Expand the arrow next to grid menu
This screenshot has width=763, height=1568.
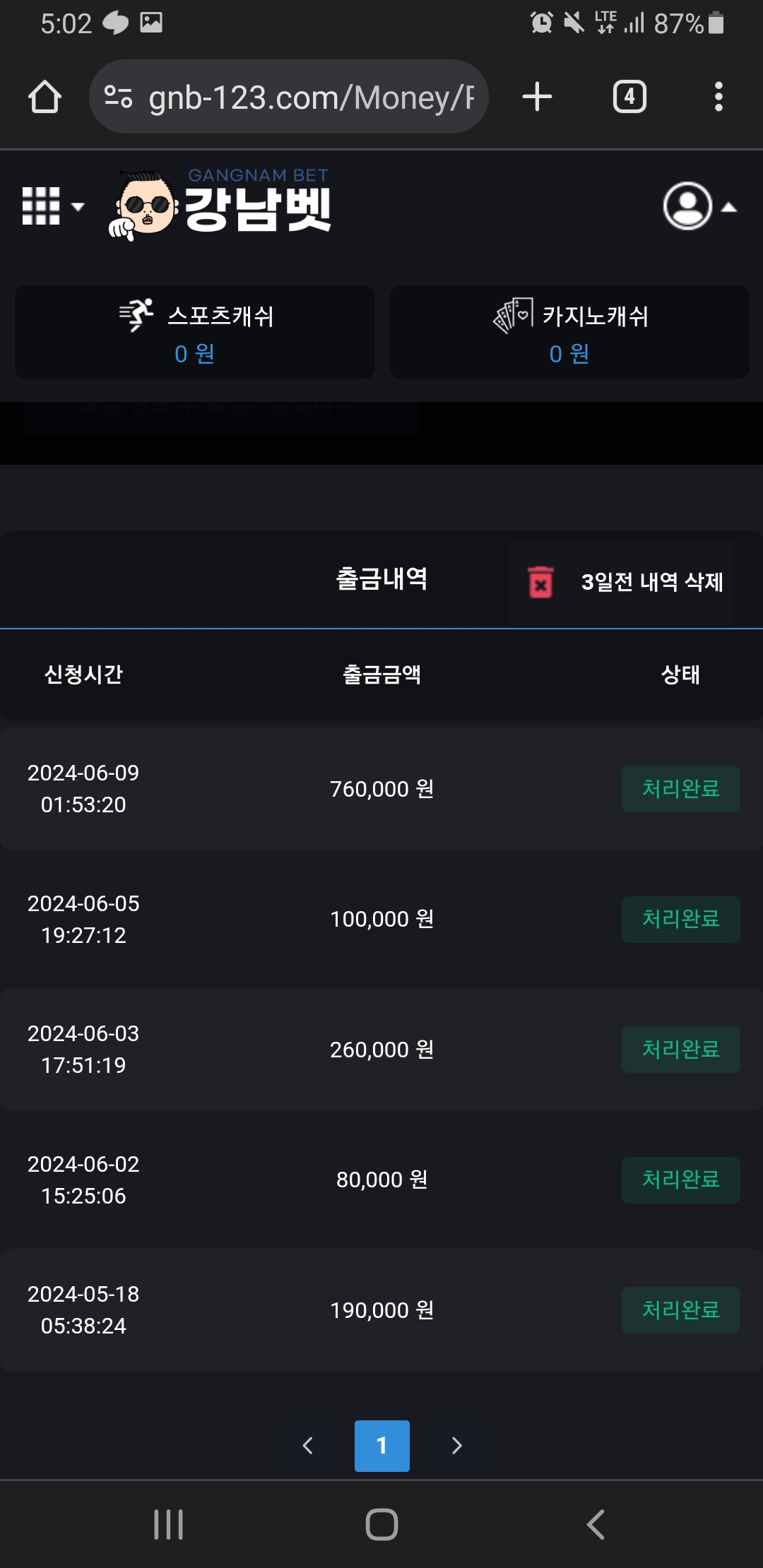[x=78, y=207]
